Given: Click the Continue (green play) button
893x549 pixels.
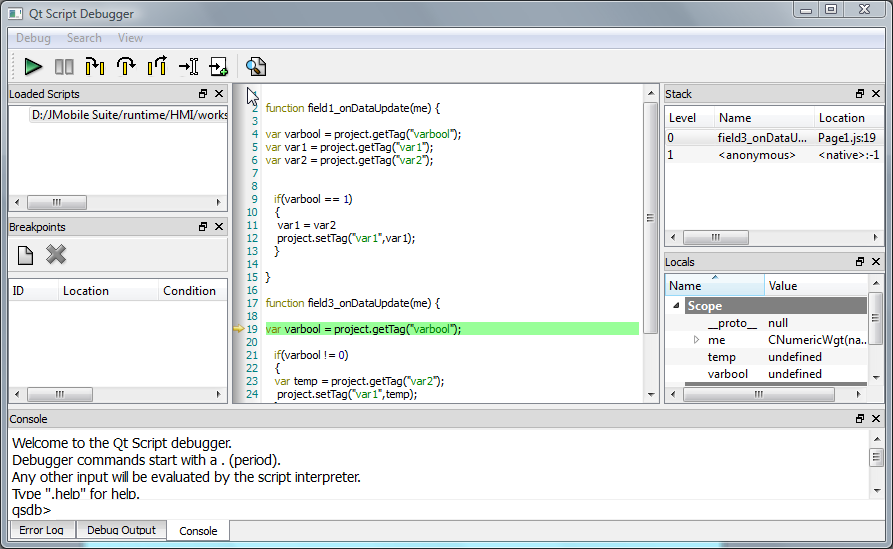Looking at the screenshot, I should [33, 67].
